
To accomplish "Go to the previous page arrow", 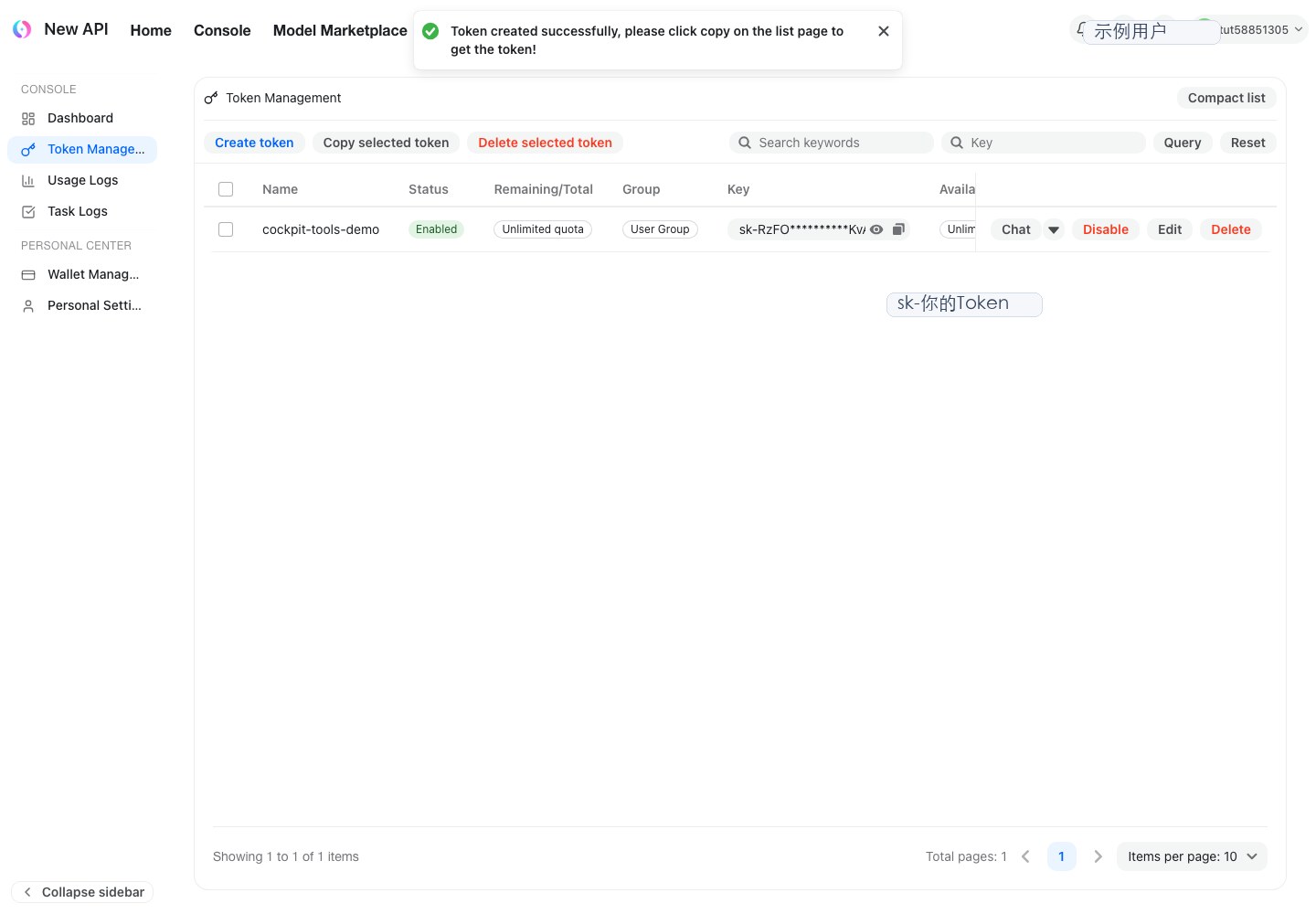I will click(x=1025, y=856).
